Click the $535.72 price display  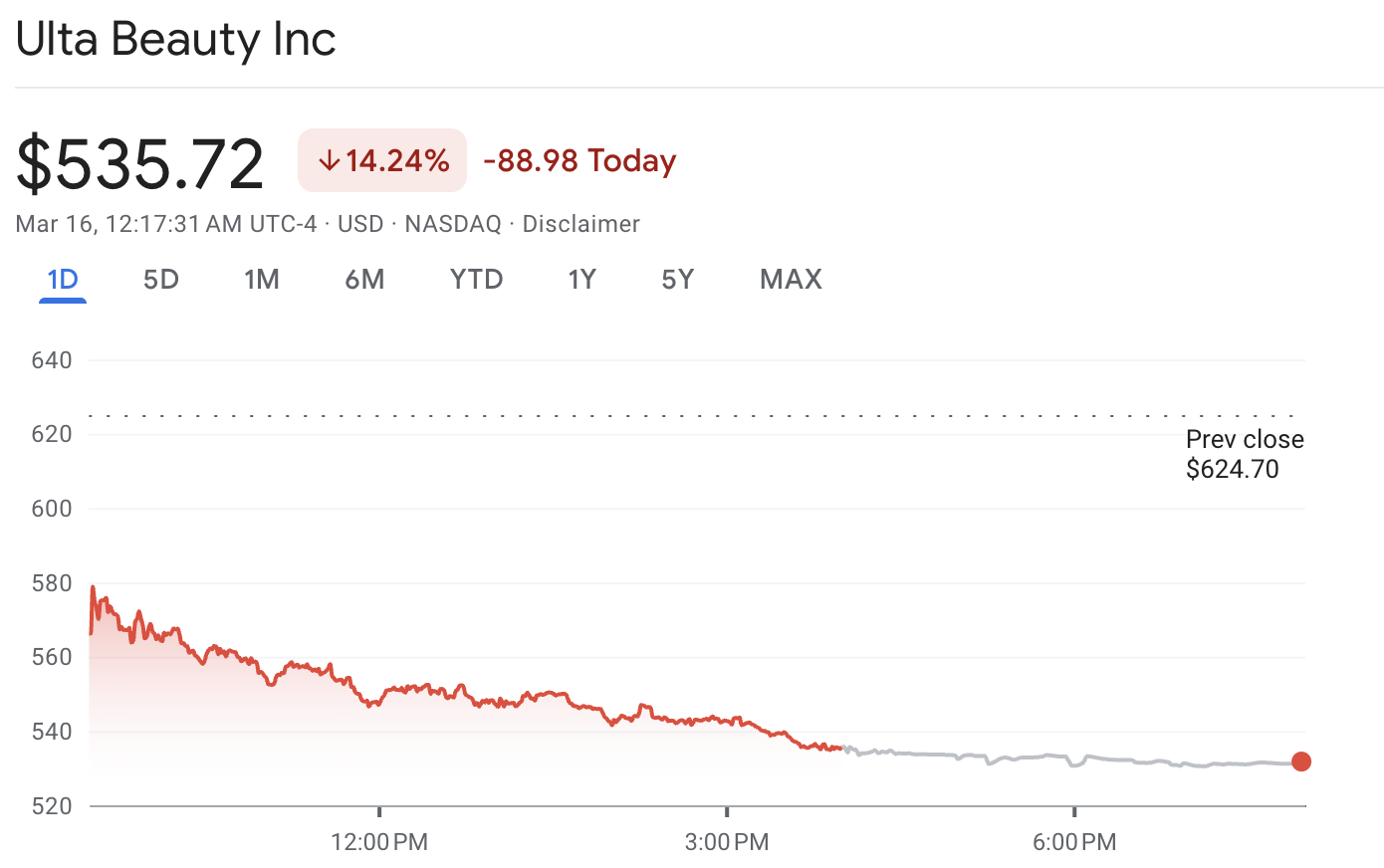point(139,159)
